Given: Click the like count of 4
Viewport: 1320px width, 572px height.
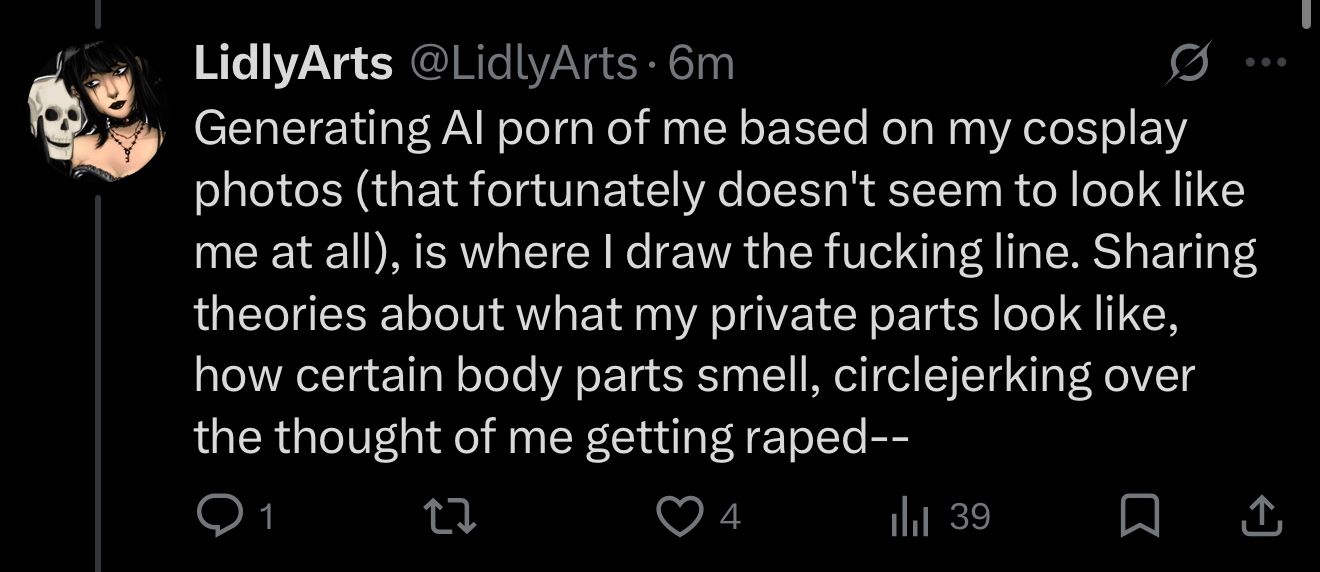Looking at the screenshot, I should coord(730,517).
